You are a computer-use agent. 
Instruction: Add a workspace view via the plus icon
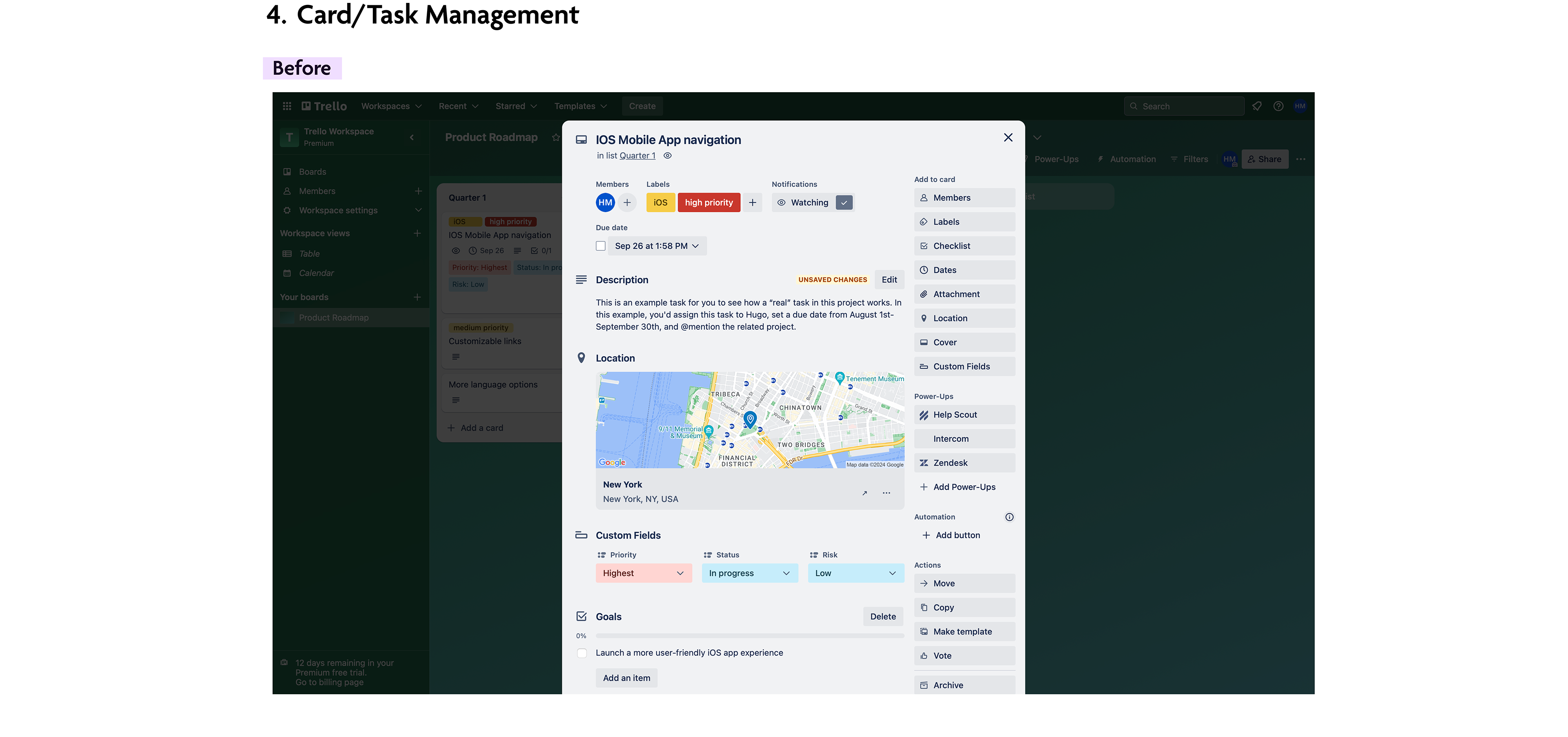[x=417, y=233]
